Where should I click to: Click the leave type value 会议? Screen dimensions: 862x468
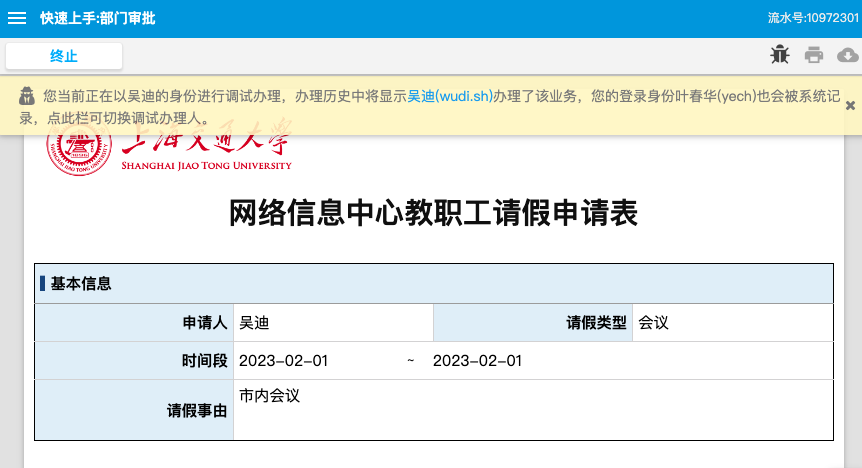click(653, 323)
